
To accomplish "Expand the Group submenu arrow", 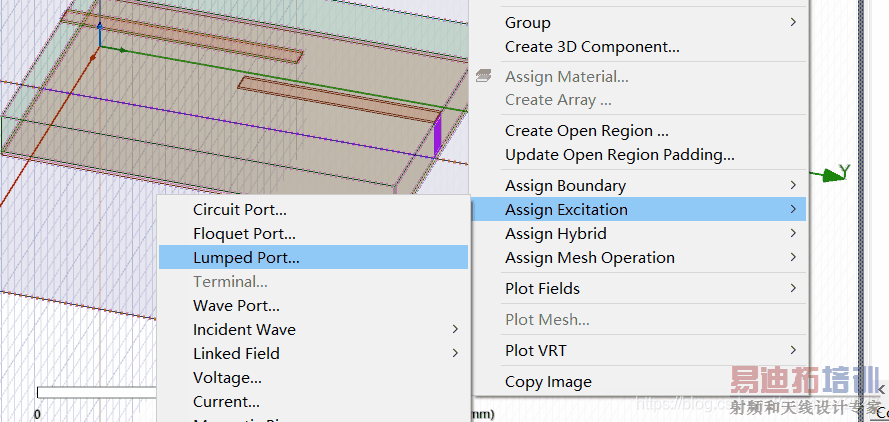I will pos(793,22).
